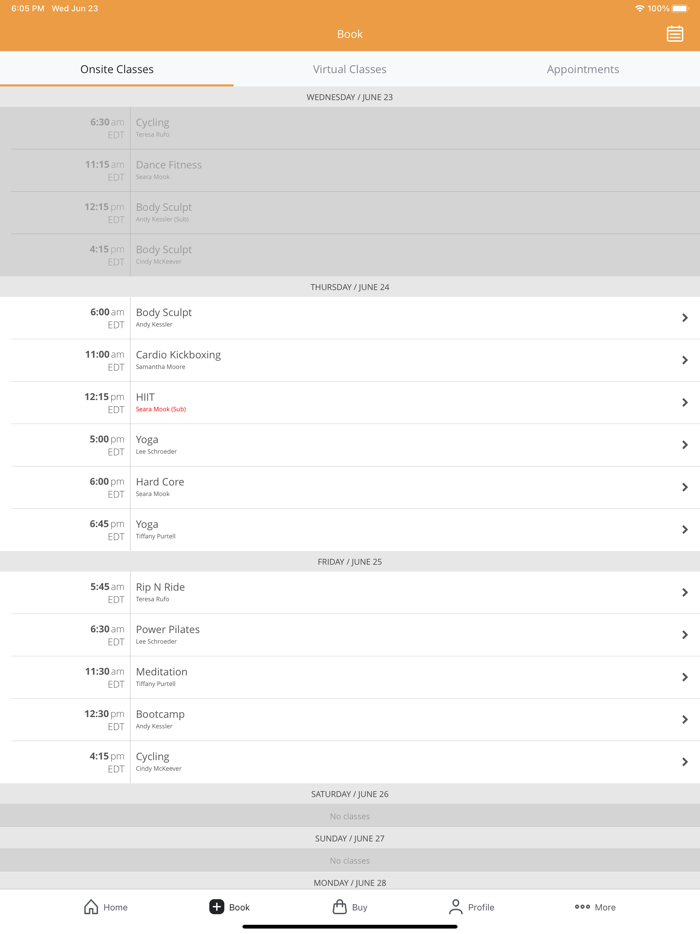The width and height of the screenshot is (700, 934).
Task: Tap the Wi-Fi status icon
Action: point(639,9)
